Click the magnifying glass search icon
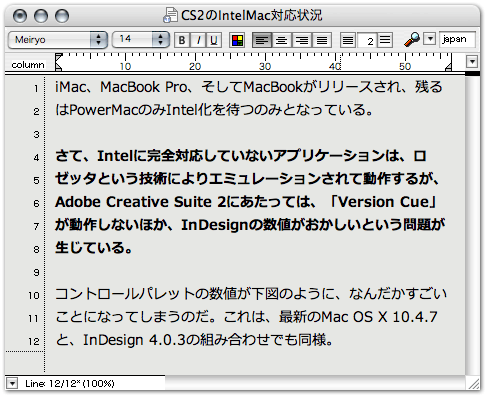 tap(412, 40)
